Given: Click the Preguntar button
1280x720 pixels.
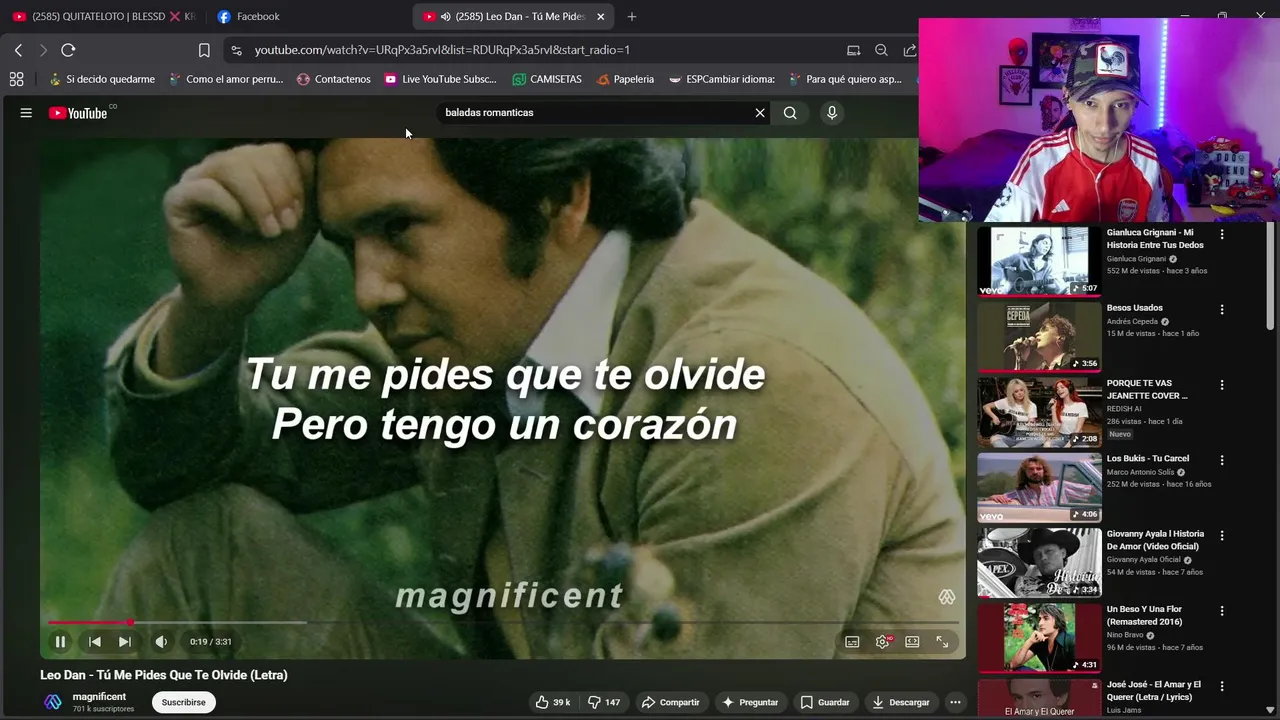Looking at the screenshot, I should [750, 702].
